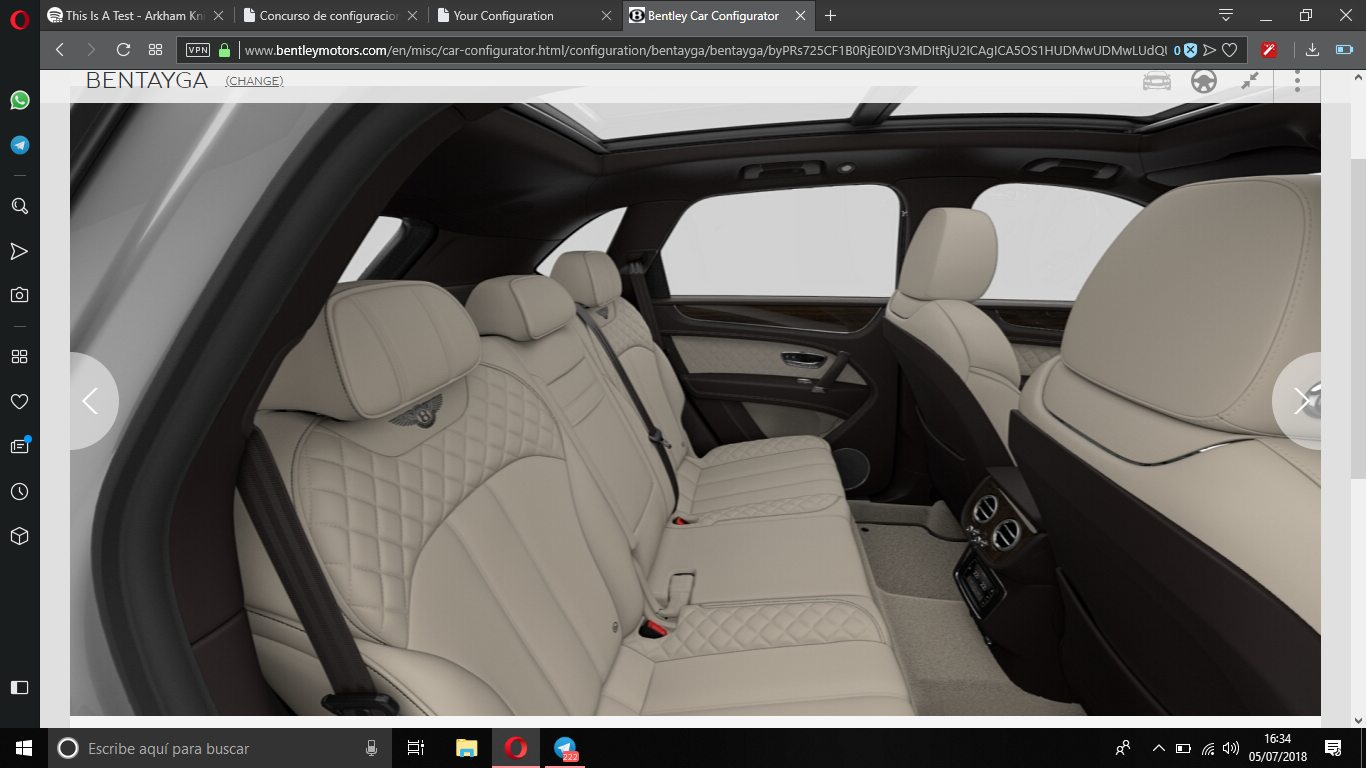
Task: Show previous interior image arrow
Action: 92,401
